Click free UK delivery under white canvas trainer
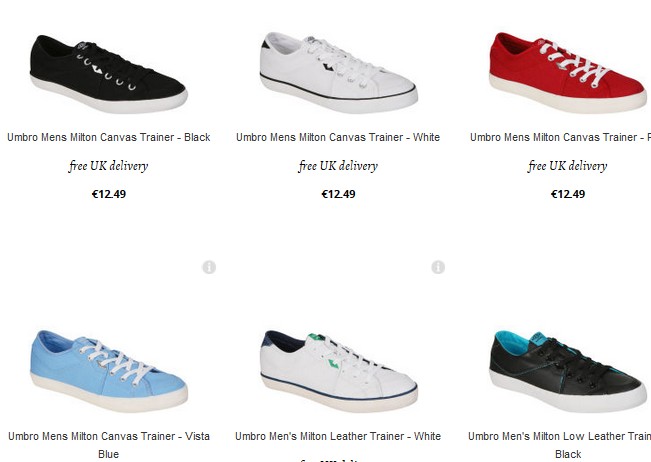The height and width of the screenshot is (462, 651). pos(338,166)
